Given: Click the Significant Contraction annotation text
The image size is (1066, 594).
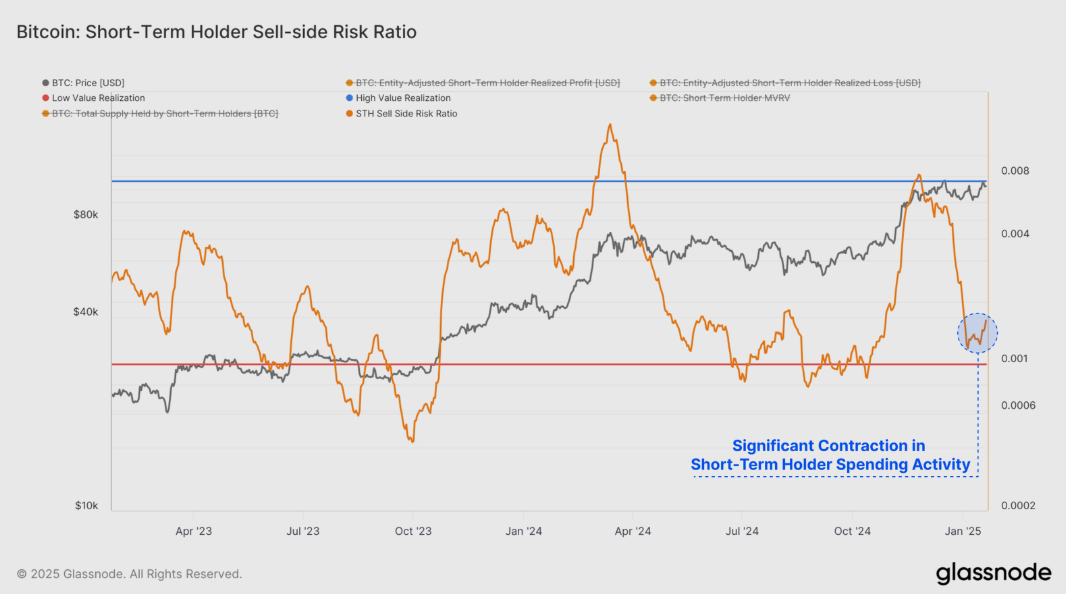Looking at the screenshot, I should 829,455.
